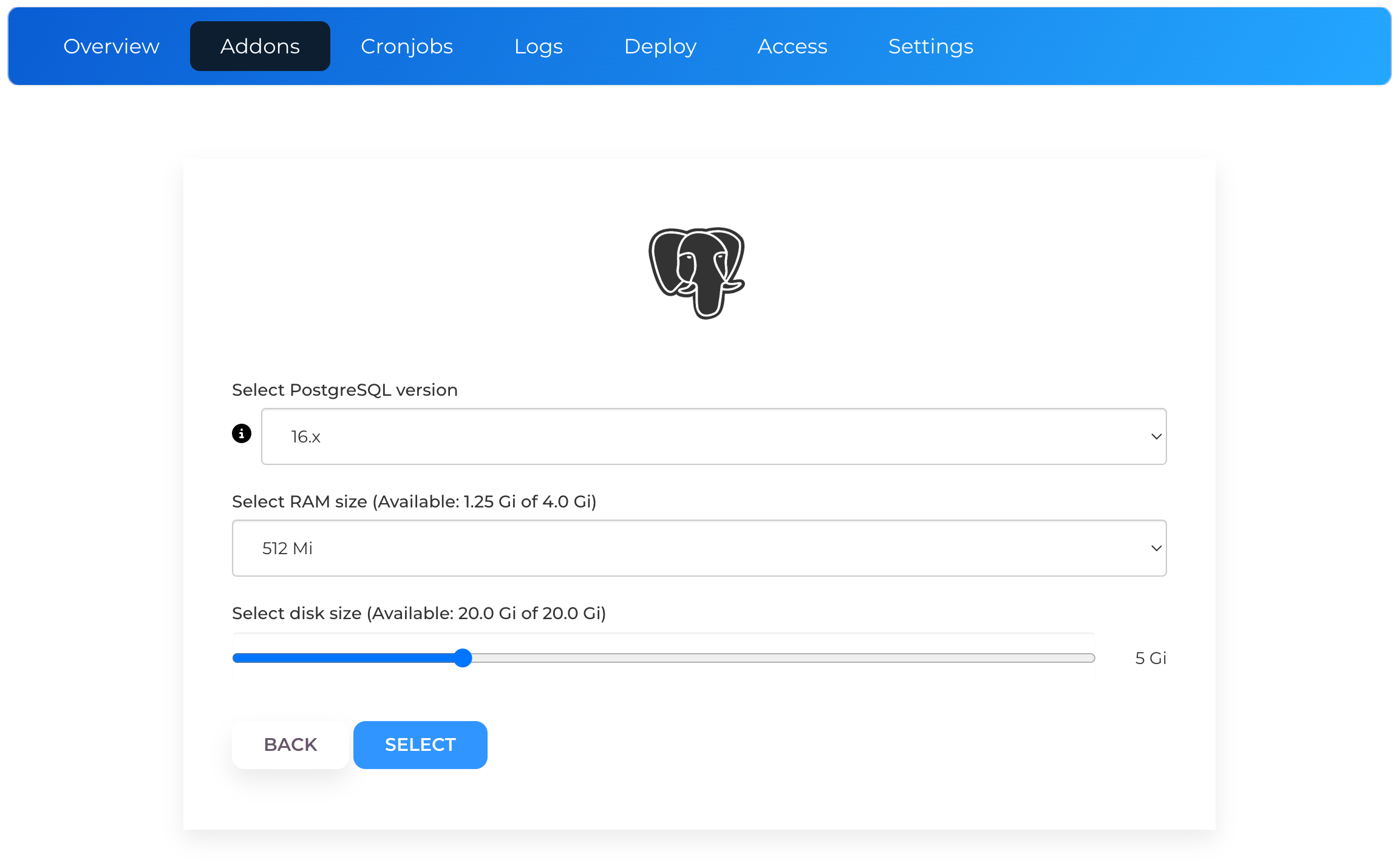Open the PostgreSQL version dropdown showing 16.x
Viewport: 1399px width, 868px height.
(x=713, y=436)
